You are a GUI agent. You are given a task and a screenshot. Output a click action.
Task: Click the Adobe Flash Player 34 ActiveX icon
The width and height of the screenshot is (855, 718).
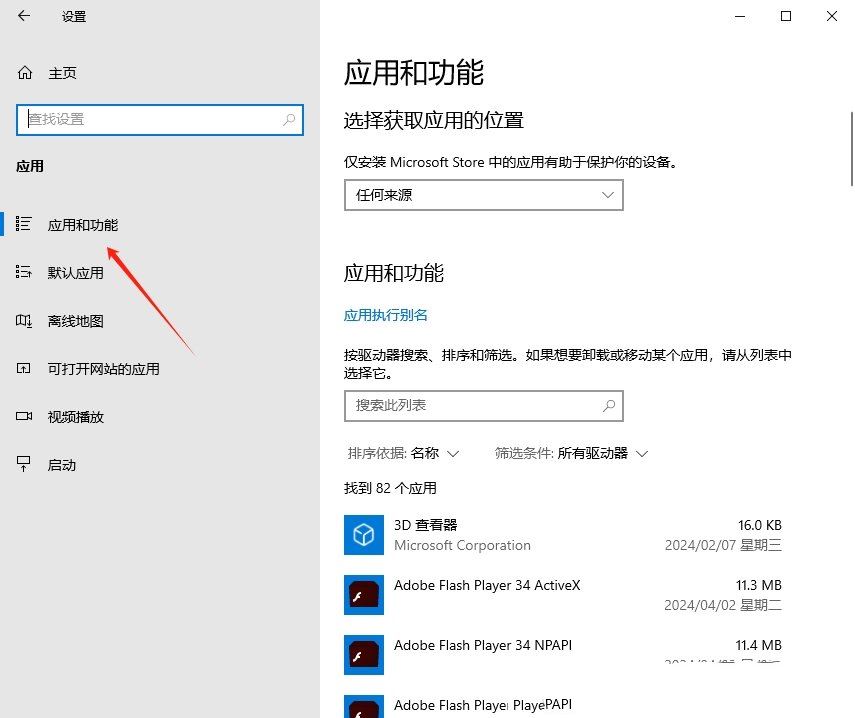tap(363, 595)
